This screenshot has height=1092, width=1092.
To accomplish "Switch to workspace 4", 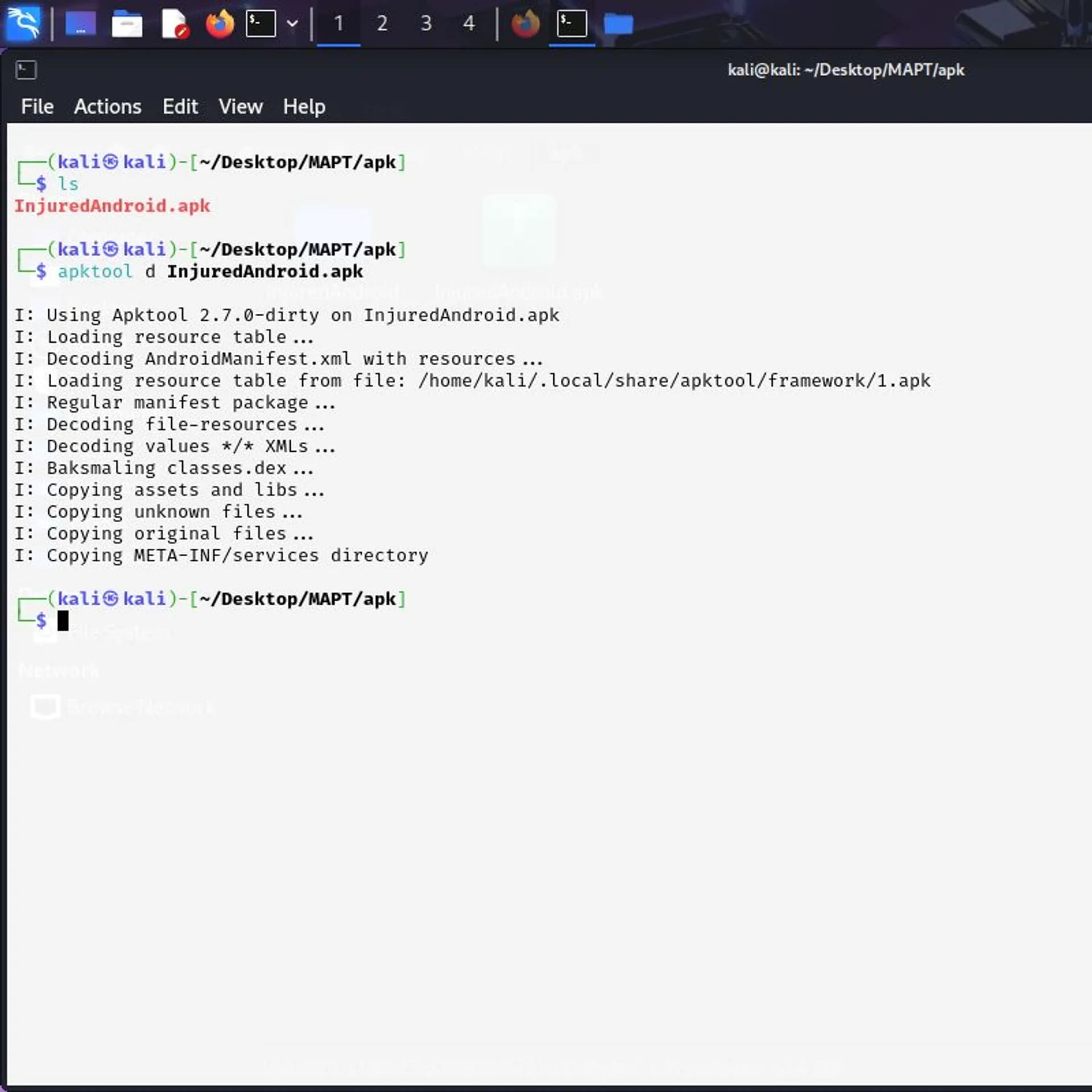I will click(x=469, y=23).
